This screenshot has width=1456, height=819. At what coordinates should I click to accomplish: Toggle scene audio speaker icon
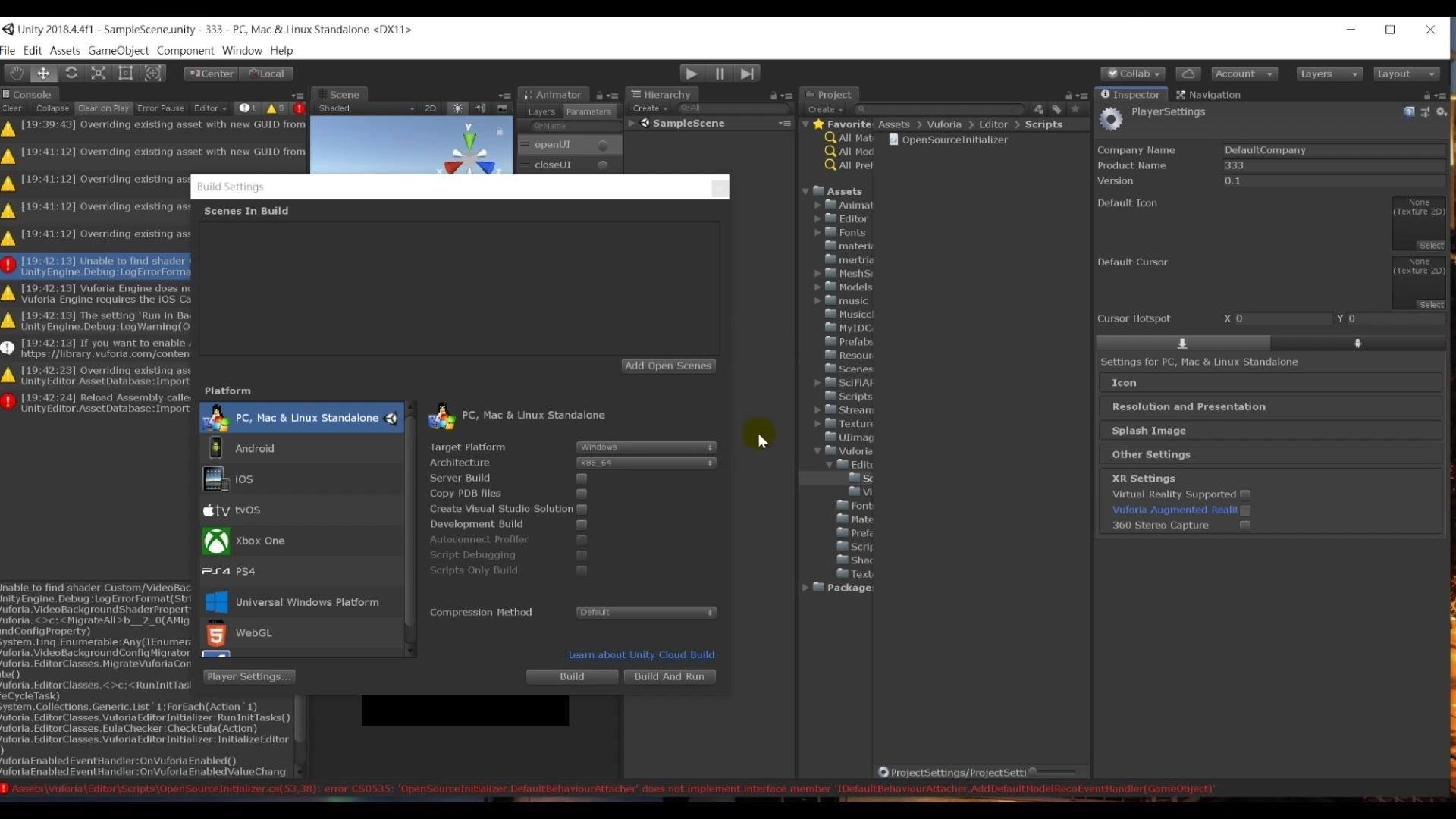[480, 108]
